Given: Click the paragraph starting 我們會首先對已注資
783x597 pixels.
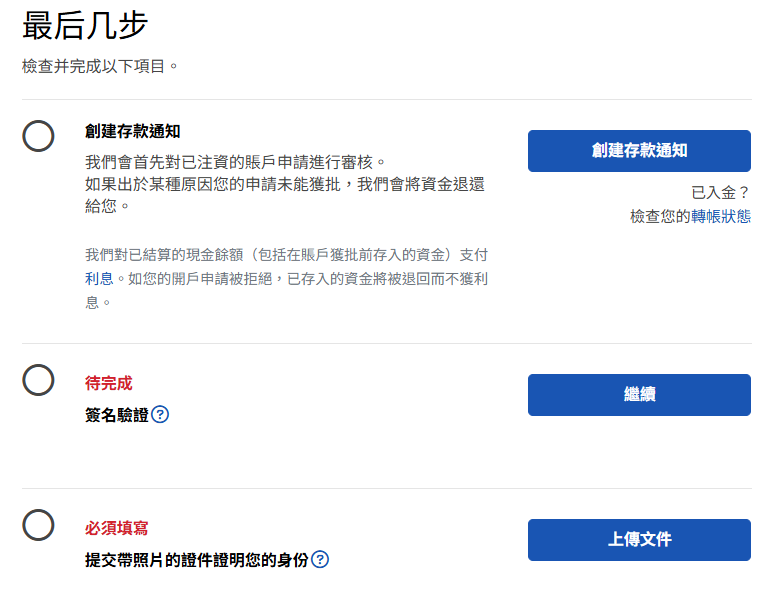Looking at the screenshot, I should click(285, 184).
